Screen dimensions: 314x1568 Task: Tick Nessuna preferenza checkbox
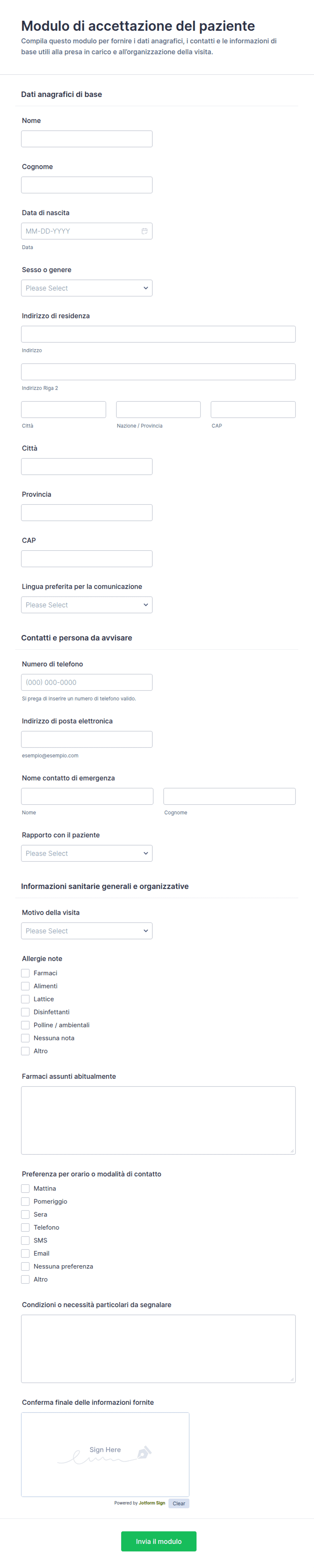pyautogui.click(x=25, y=1266)
